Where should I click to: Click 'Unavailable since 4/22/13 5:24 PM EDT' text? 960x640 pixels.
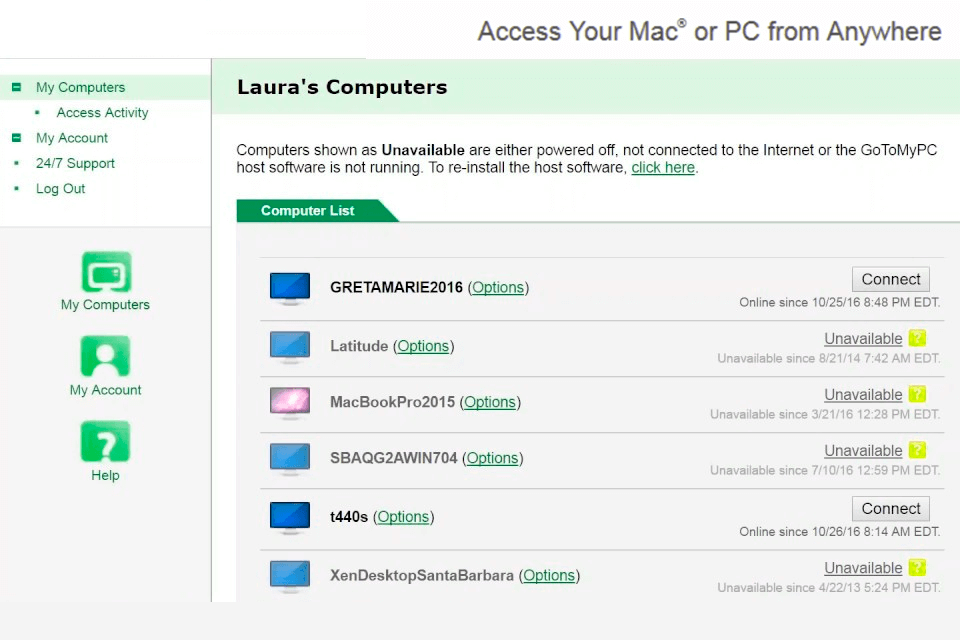point(829,588)
